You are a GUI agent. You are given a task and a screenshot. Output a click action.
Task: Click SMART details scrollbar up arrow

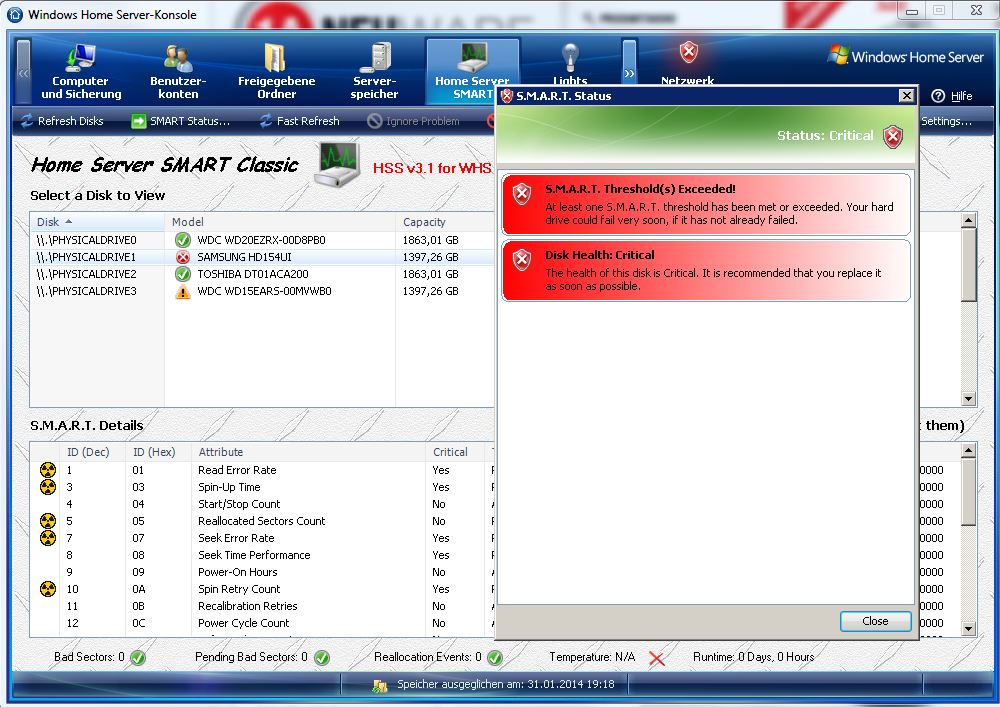click(969, 451)
